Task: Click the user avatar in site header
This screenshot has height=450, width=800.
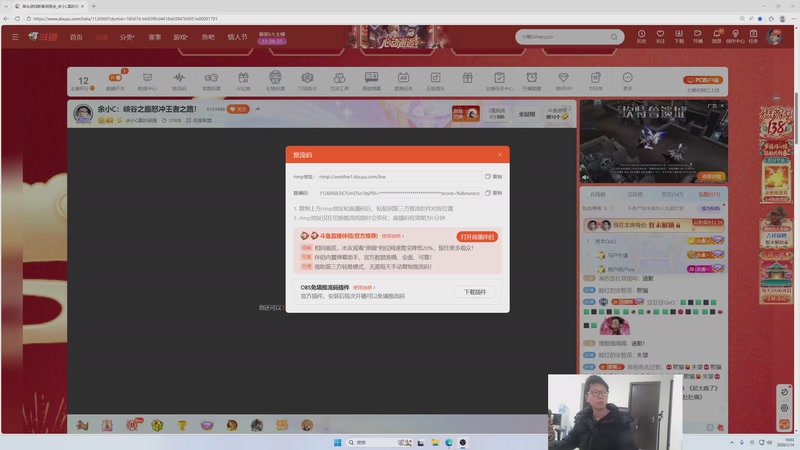Action: 774,37
